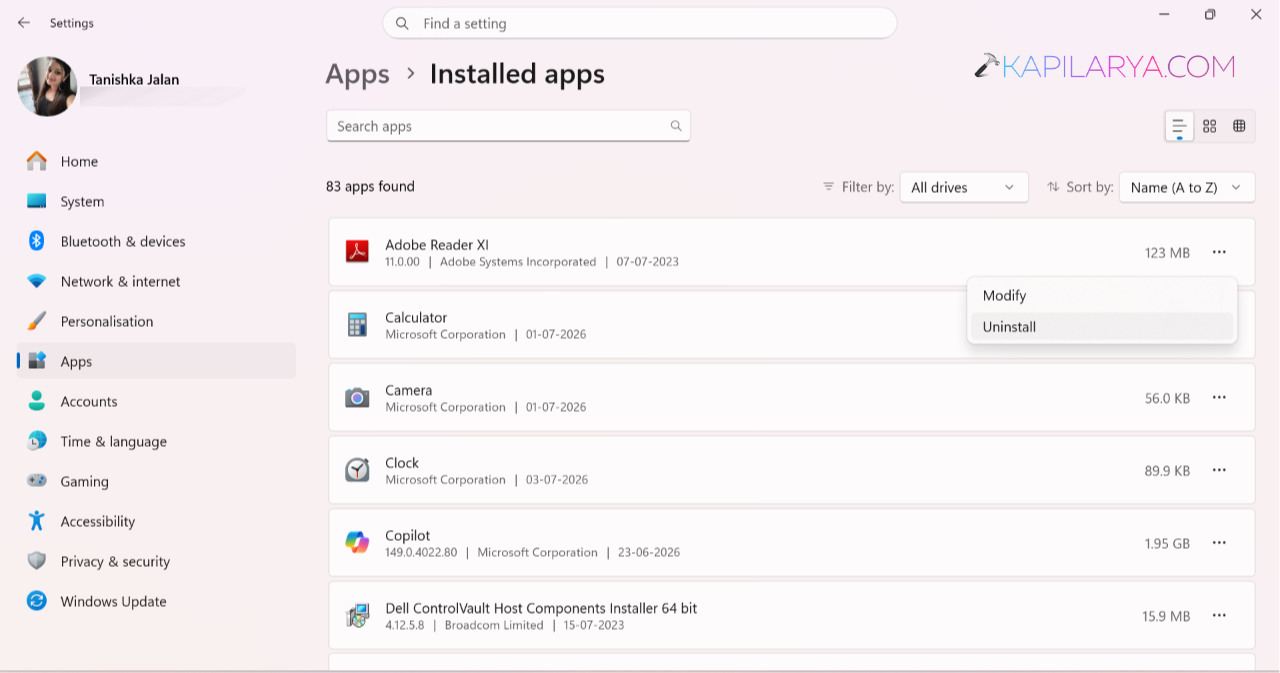Click the Adobe Reader XI app icon
The height and width of the screenshot is (673, 1280).
pos(357,252)
